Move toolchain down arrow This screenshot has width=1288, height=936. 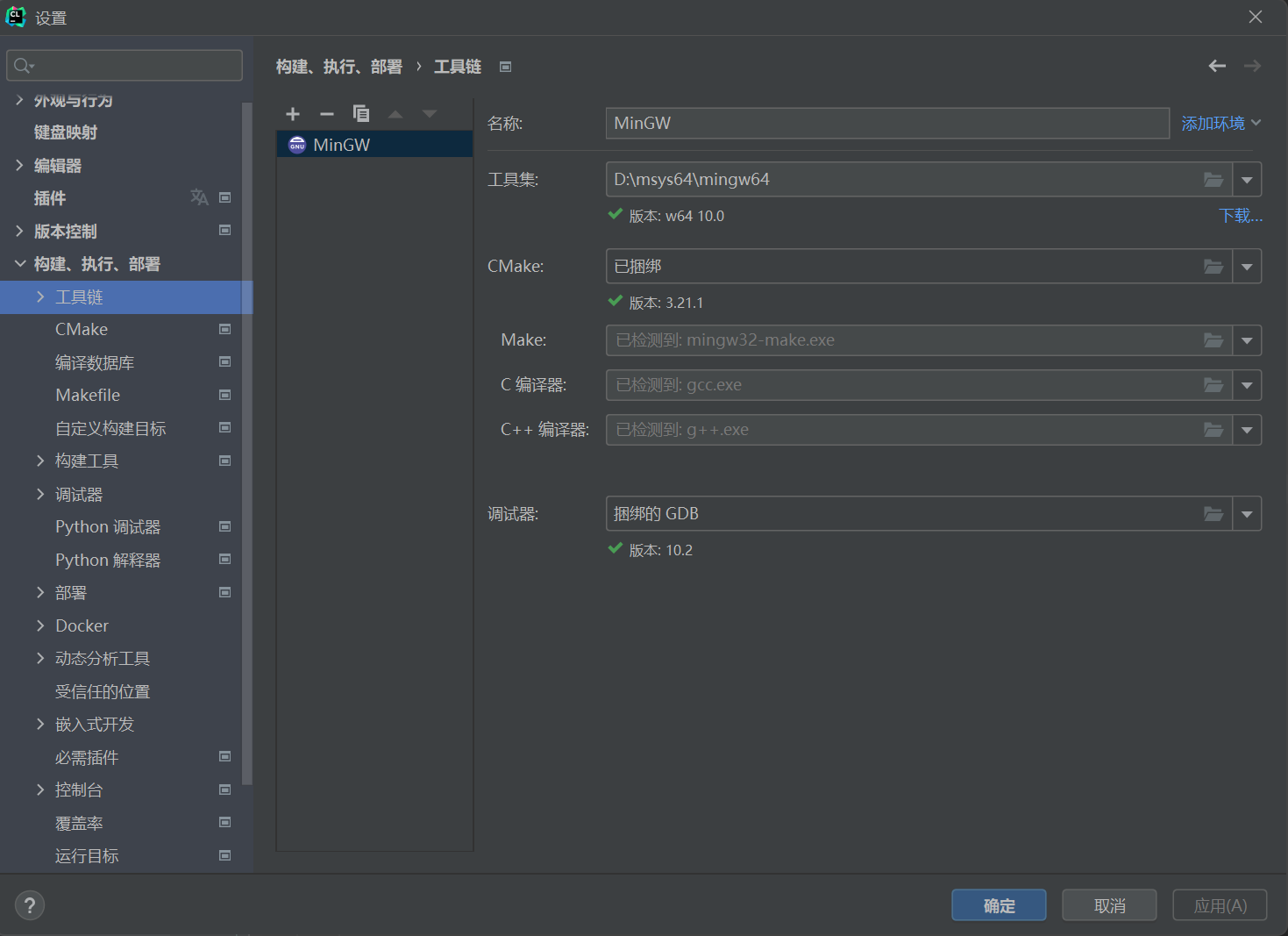(x=430, y=114)
